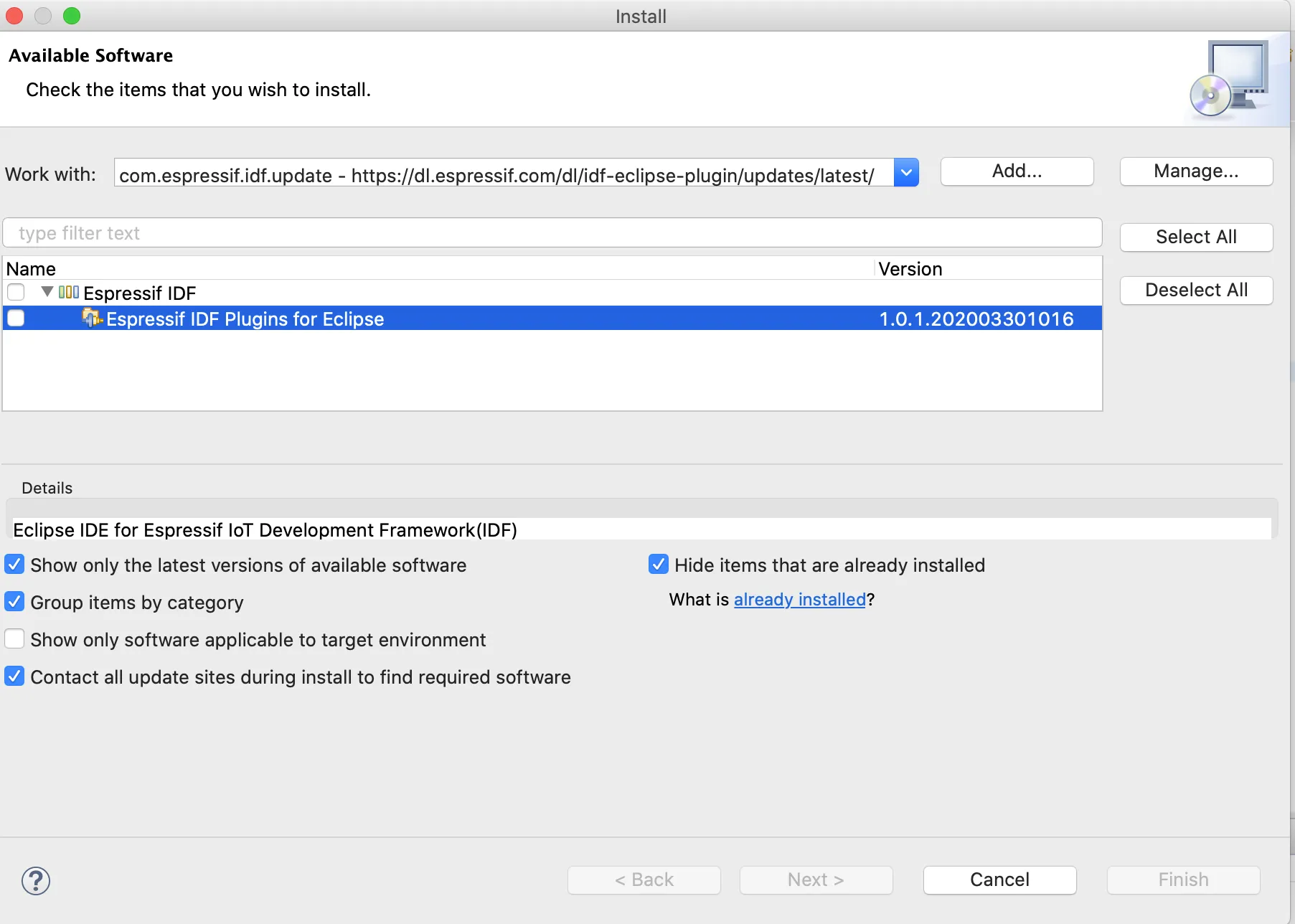Click the install wizard computer disc icon
The image size is (1295, 924).
tap(1229, 79)
